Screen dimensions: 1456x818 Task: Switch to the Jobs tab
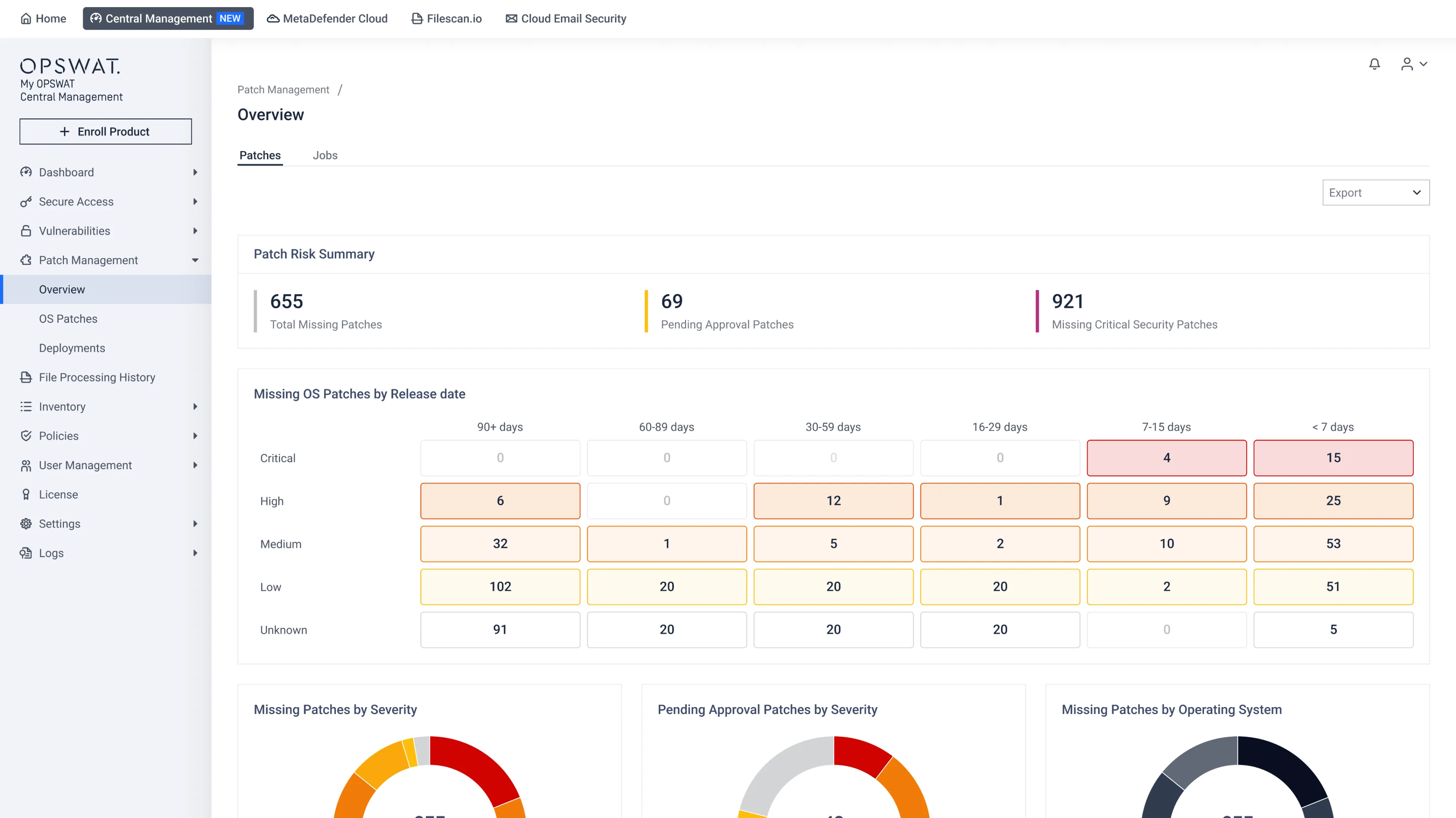(x=325, y=155)
